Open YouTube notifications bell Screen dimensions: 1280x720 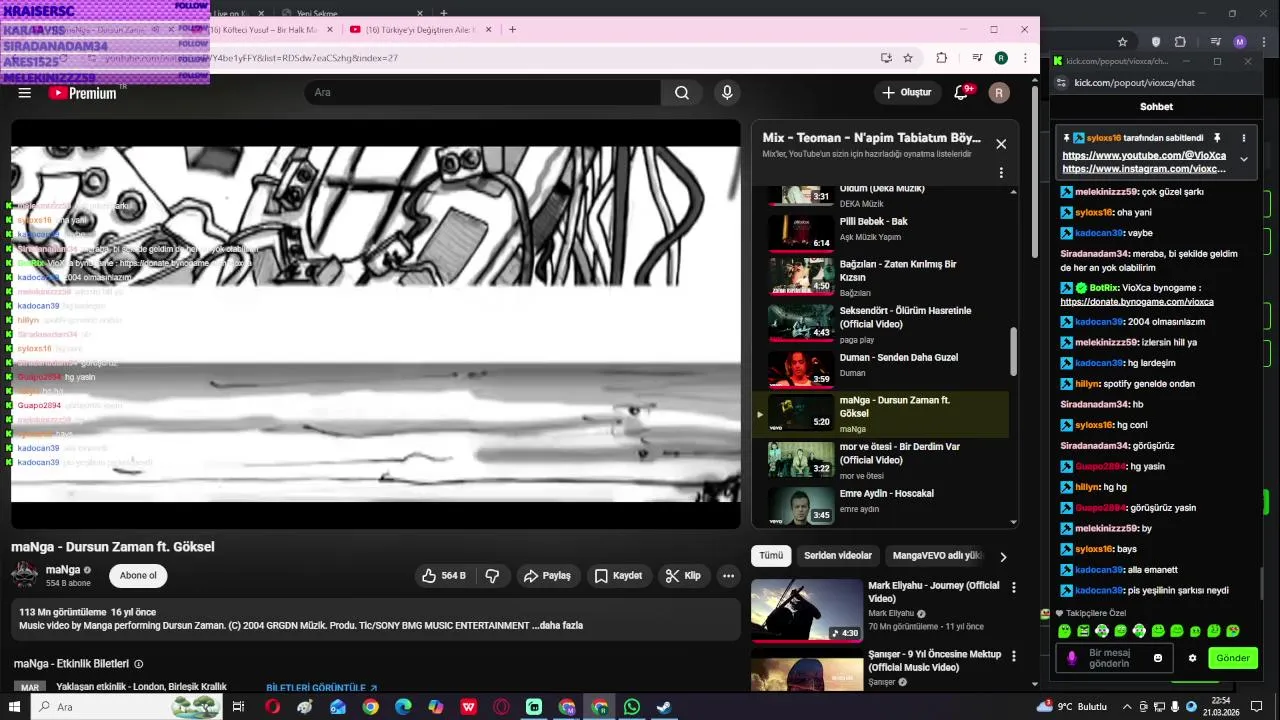click(x=961, y=93)
